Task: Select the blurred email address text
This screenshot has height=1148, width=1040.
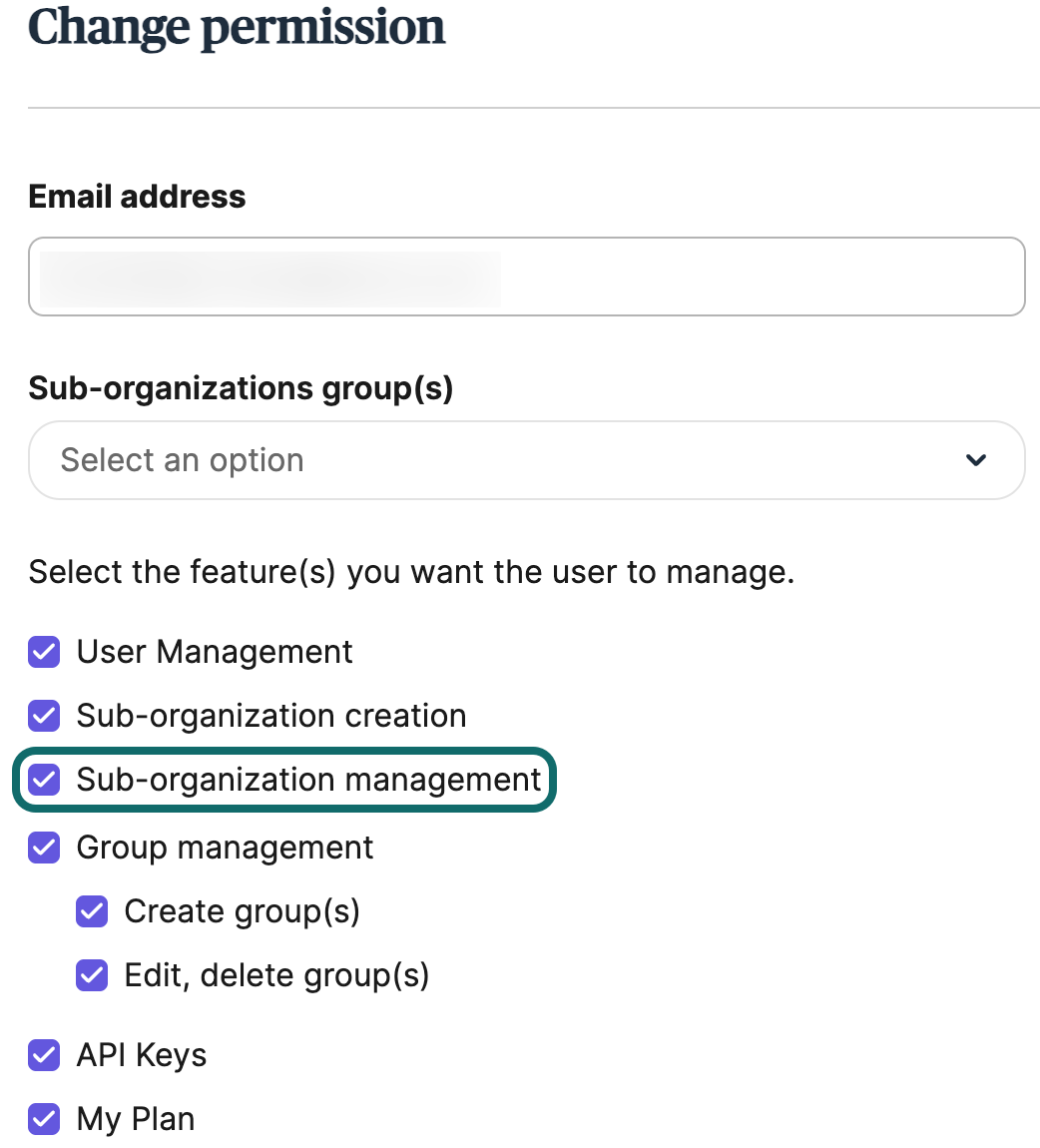Action: pos(264,277)
